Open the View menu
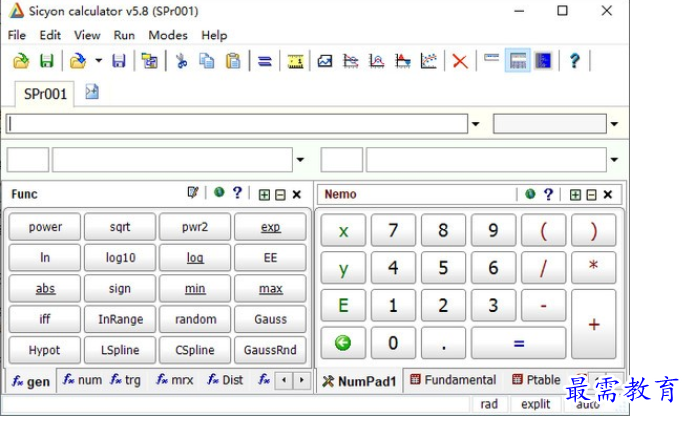This screenshot has height=421, width=687. coord(87,35)
